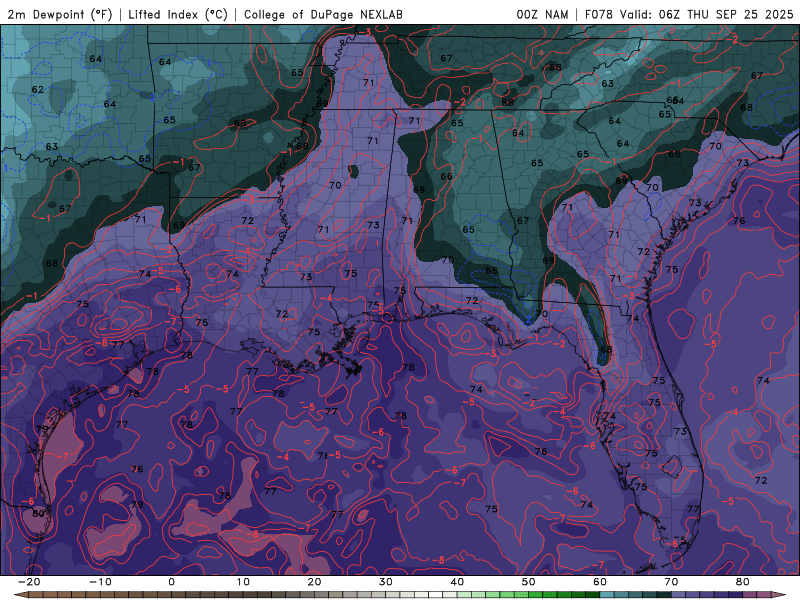Click the "-10" color scale label
The width and height of the screenshot is (800, 600).
100,582
